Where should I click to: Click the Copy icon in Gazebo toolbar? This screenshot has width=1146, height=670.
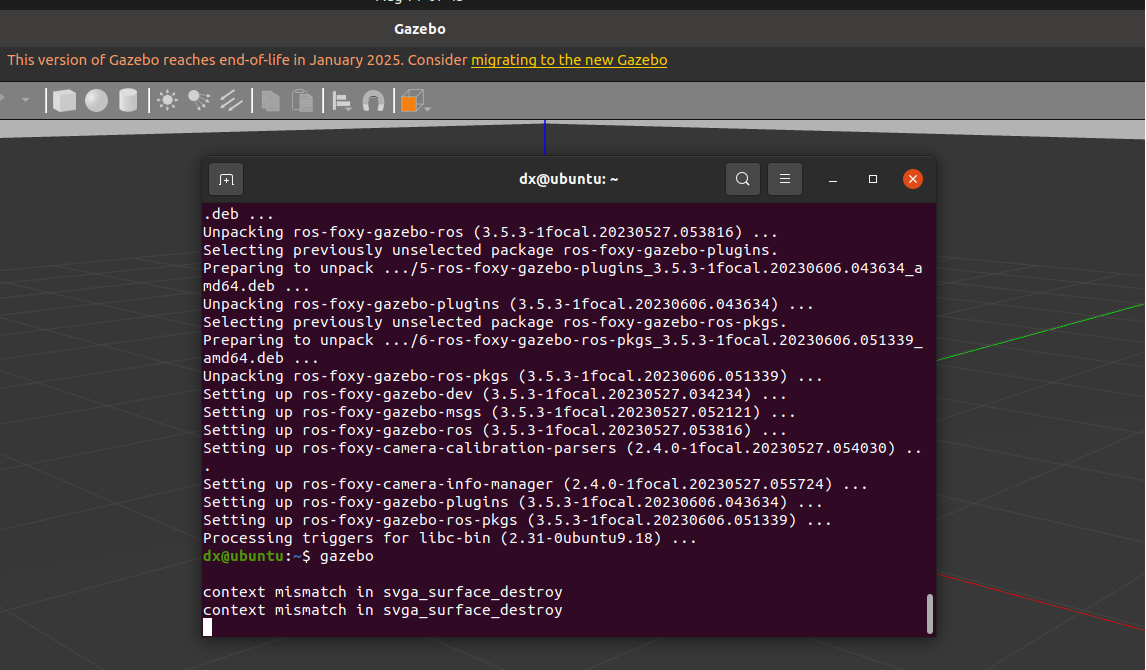[x=270, y=101]
